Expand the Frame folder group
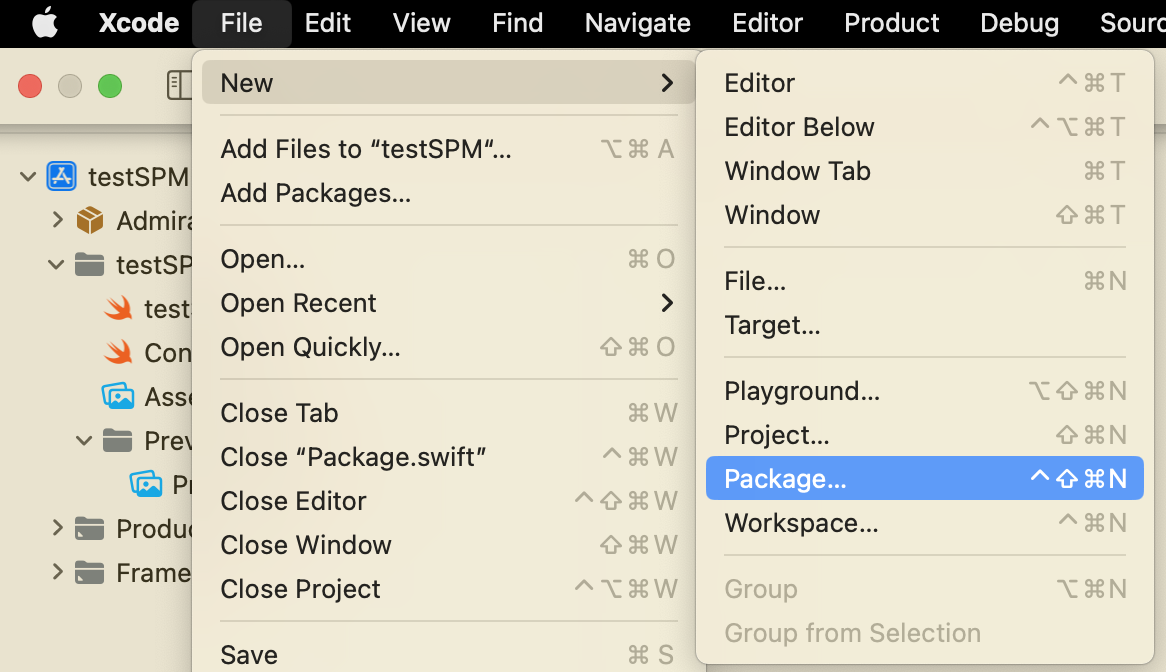The image size is (1166, 672). click(x=57, y=572)
